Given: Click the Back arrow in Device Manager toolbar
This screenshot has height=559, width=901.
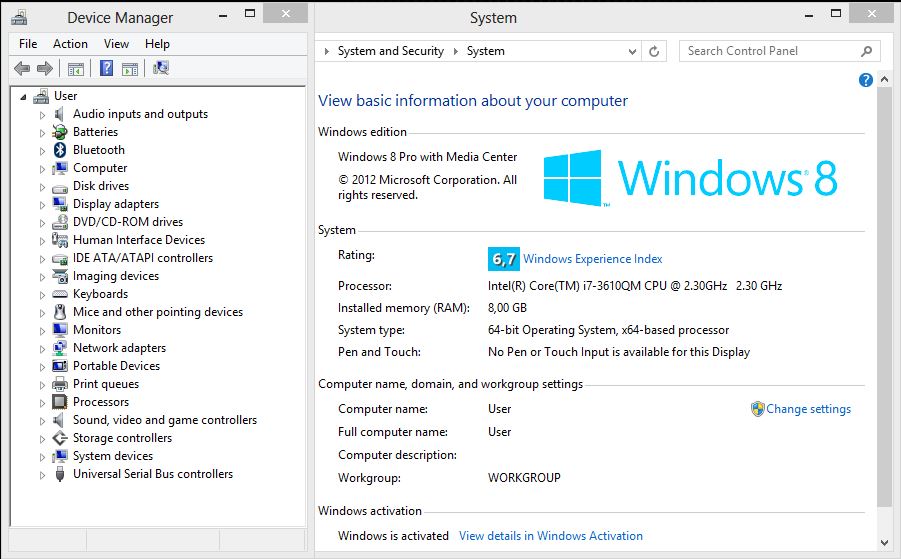Looking at the screenshot, I should pos(22,69).
